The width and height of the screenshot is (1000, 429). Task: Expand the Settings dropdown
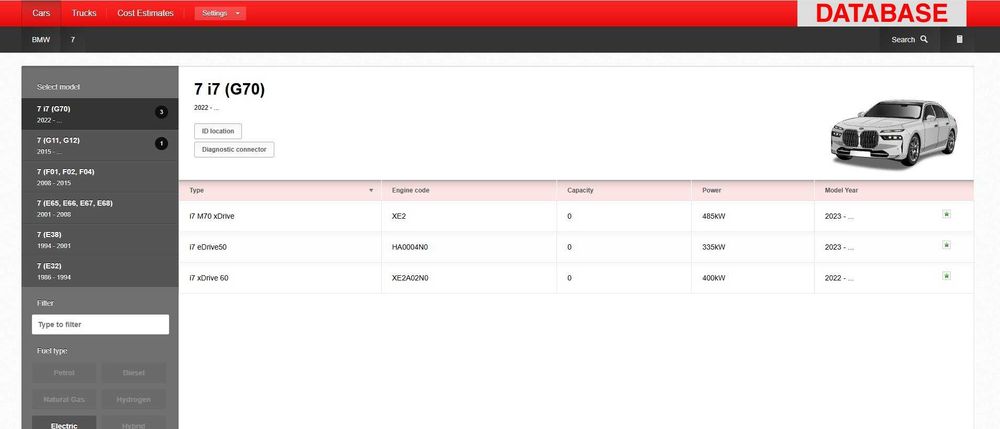pos(220,13)
